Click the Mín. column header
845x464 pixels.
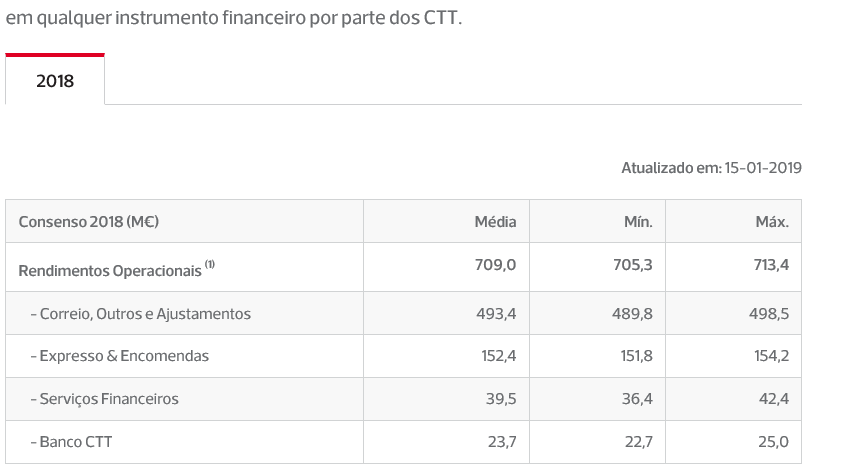[638, 221]
